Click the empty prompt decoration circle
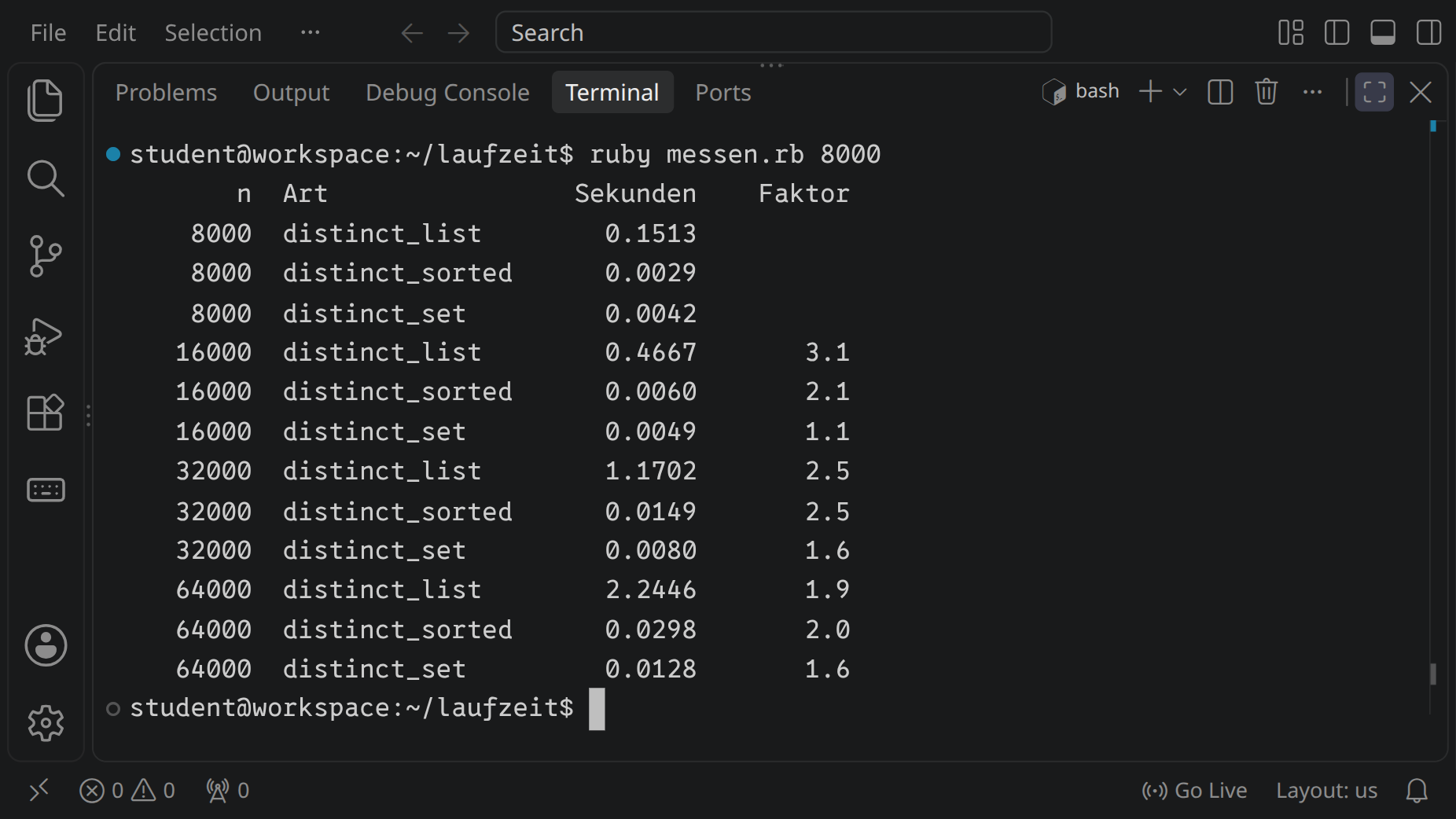1456x819 pixels. pyautogui.click(x=113, y=709)
